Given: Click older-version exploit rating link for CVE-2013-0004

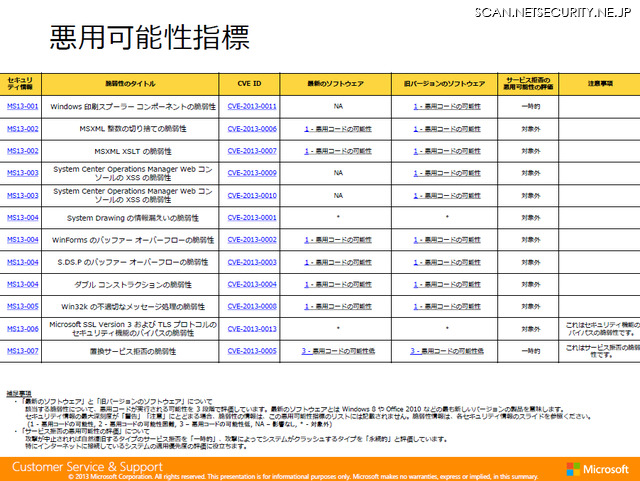Looking at the screenshot, I should [447, 285].
